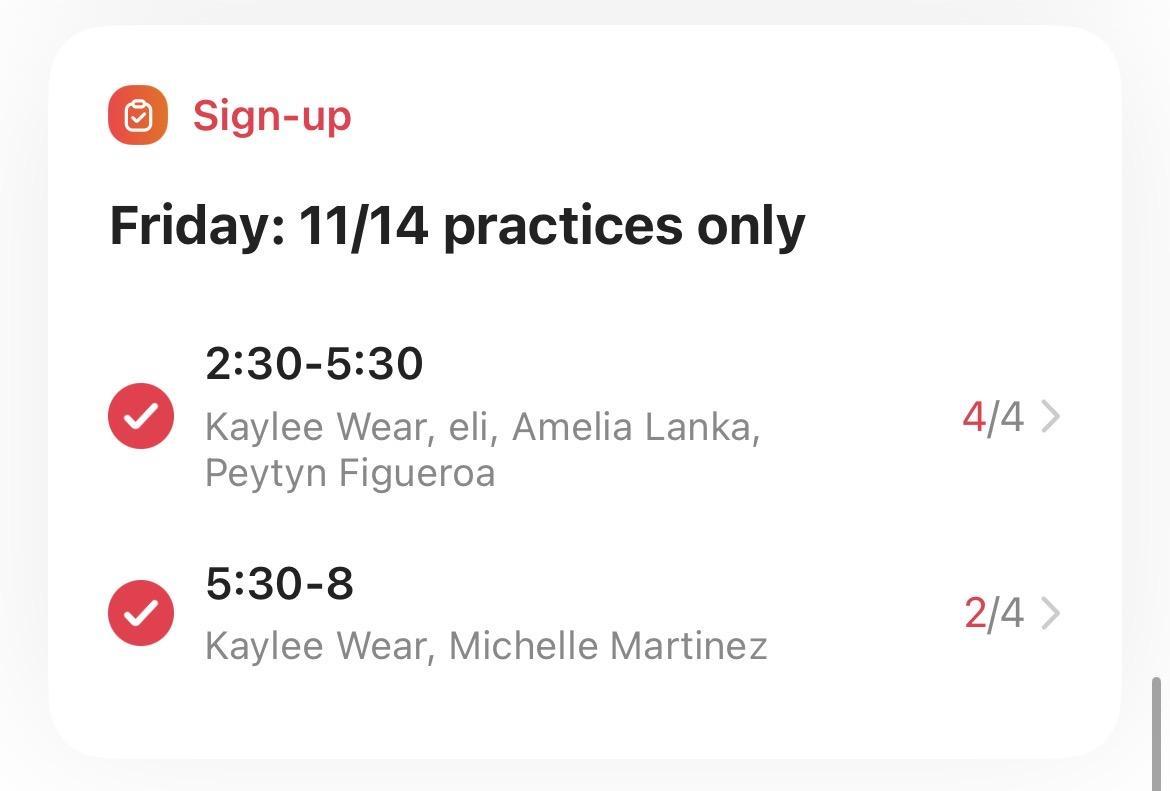Uncheck the 5:30-8 practice slot
The height and width of the screenshot is (791, 1170).
click(141, 613)
